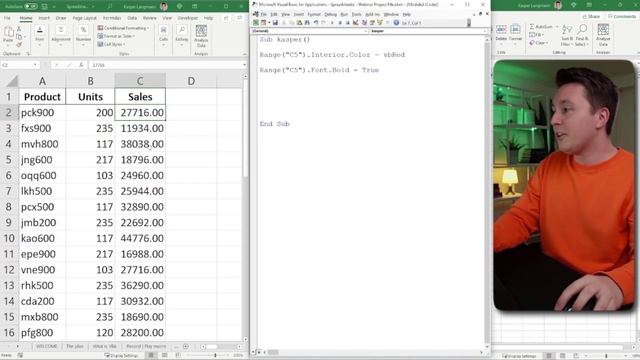Click the Select All corner triangle

(x=12, y=81)
